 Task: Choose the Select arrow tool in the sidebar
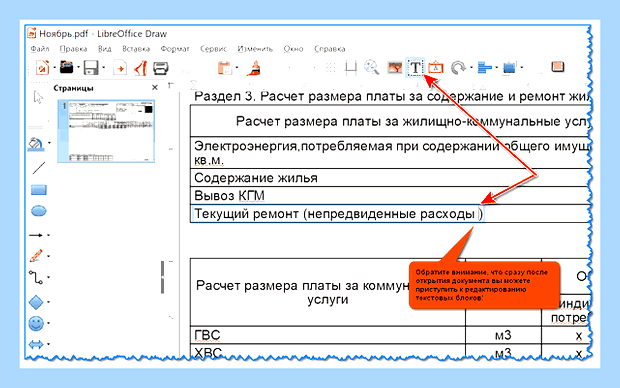pyautogui.click(x=38, y=97)
